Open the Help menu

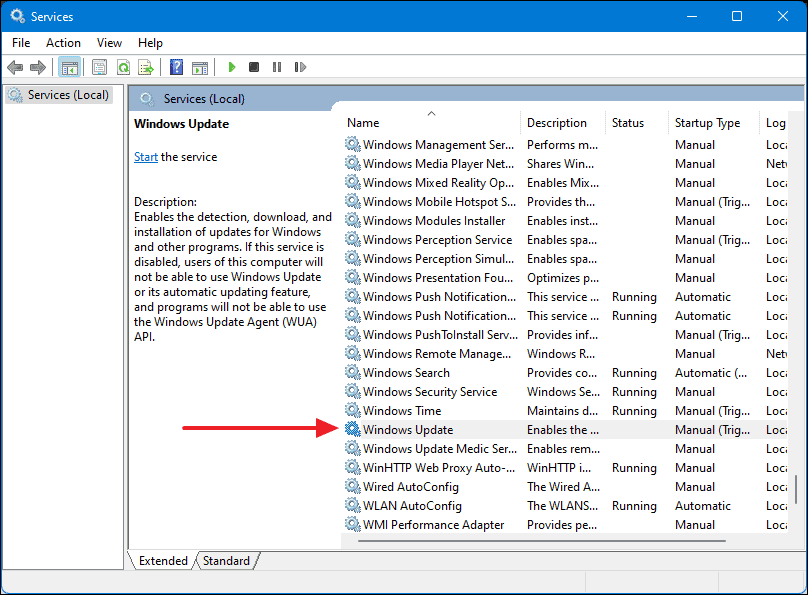[150, 43]
